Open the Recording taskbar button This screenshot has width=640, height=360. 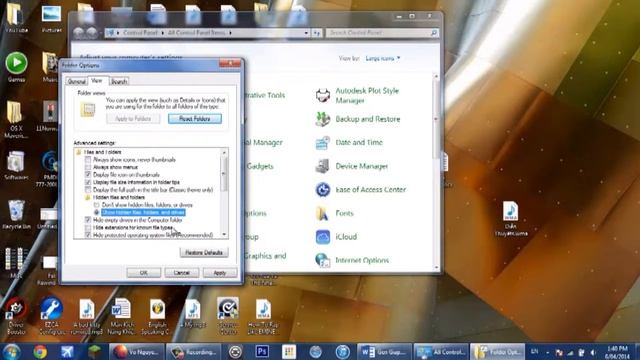click(193, 351)
